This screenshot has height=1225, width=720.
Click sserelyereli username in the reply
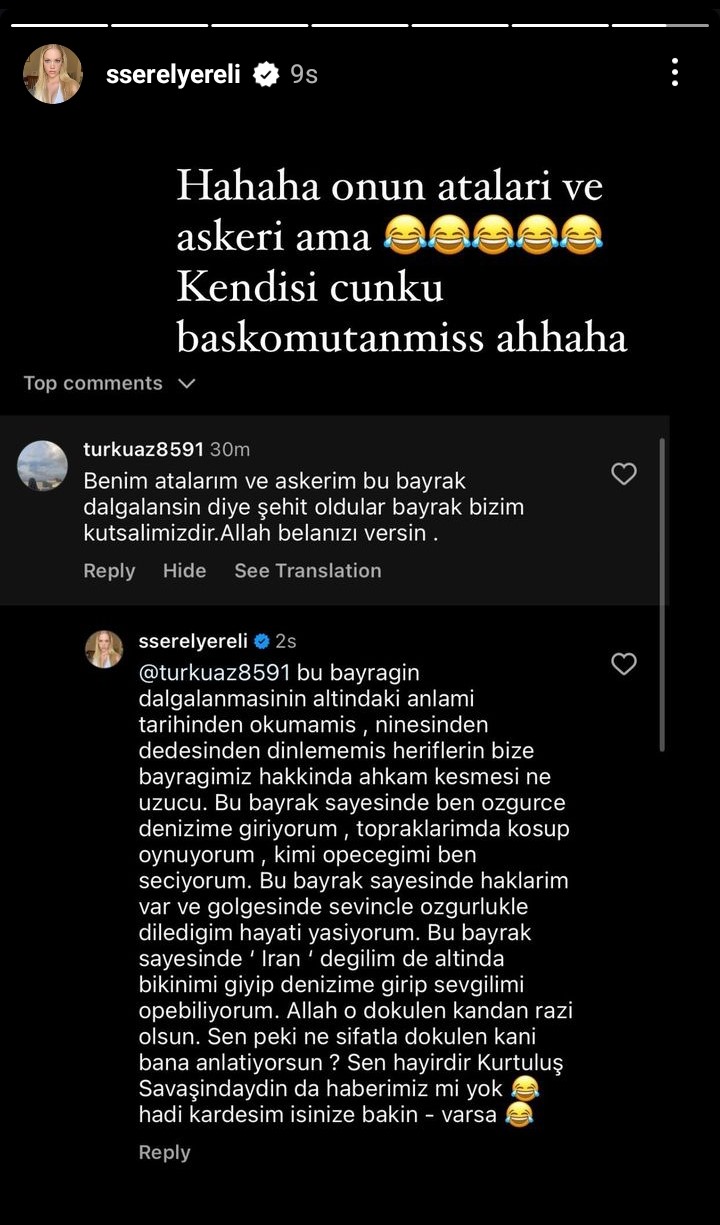pos(194,641)
